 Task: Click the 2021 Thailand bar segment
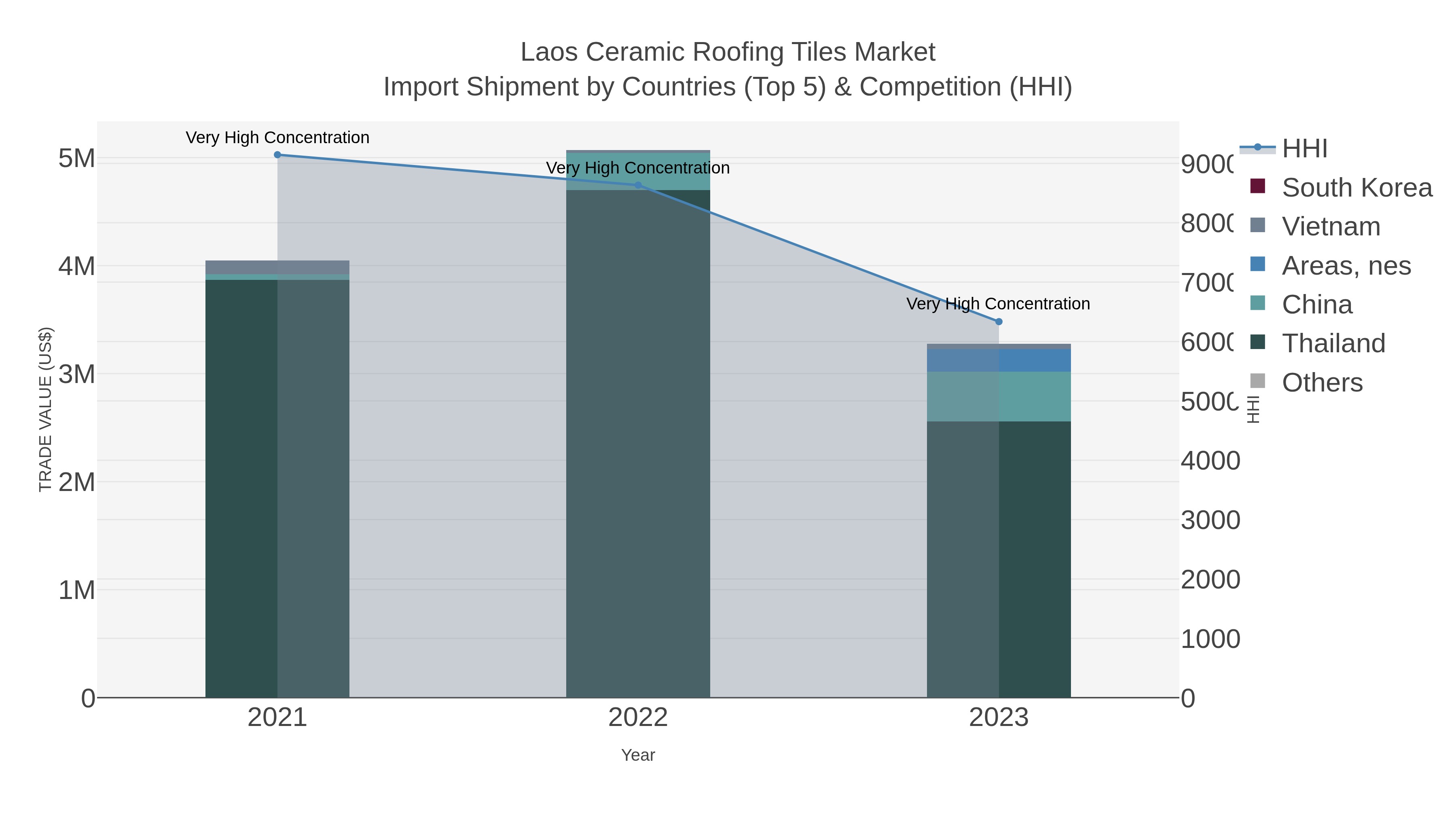(x=277, y=488)
